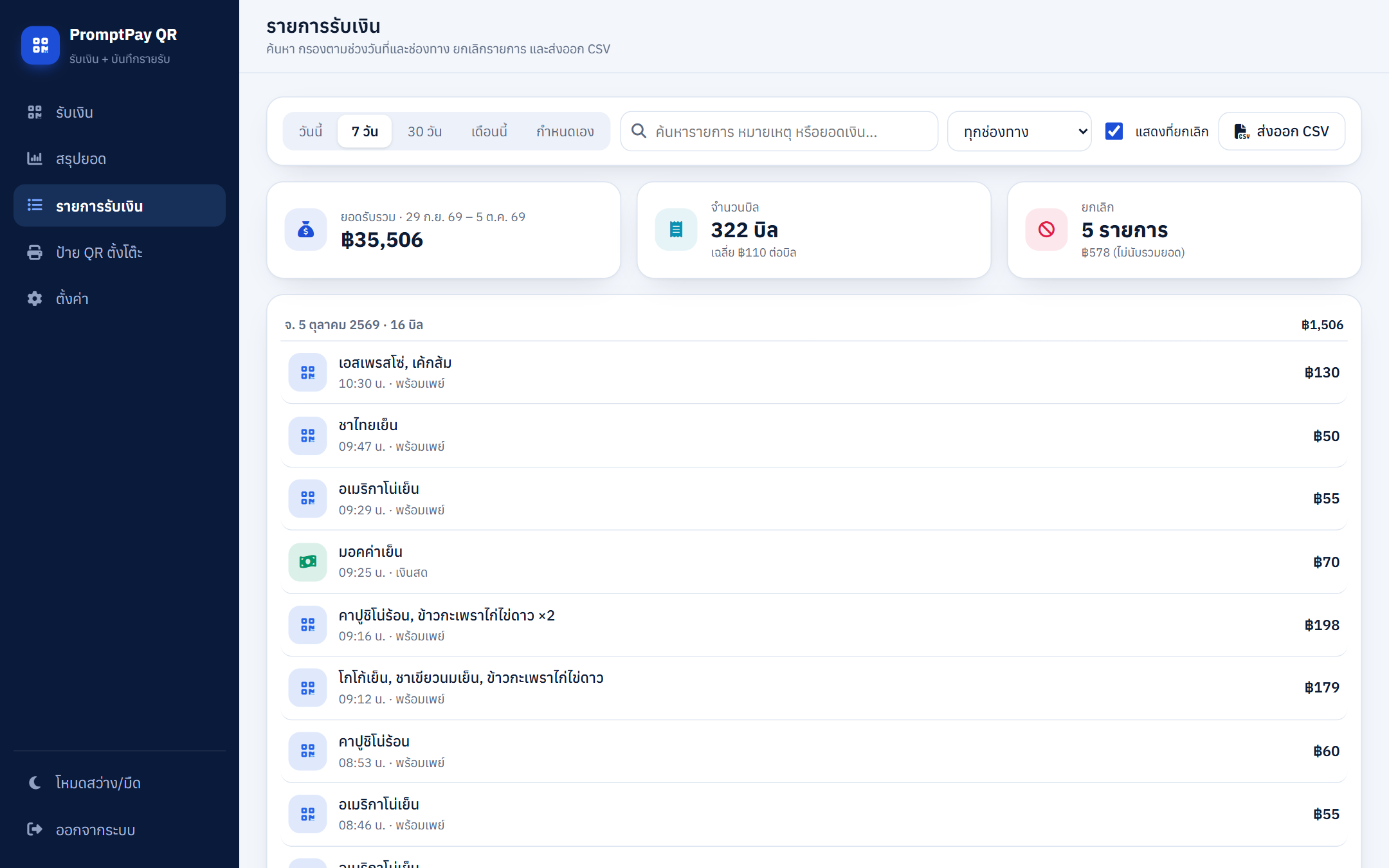Select the เดือนนี้ date range tab
This screenshot has height=868, width=1389.
(489, 131)
